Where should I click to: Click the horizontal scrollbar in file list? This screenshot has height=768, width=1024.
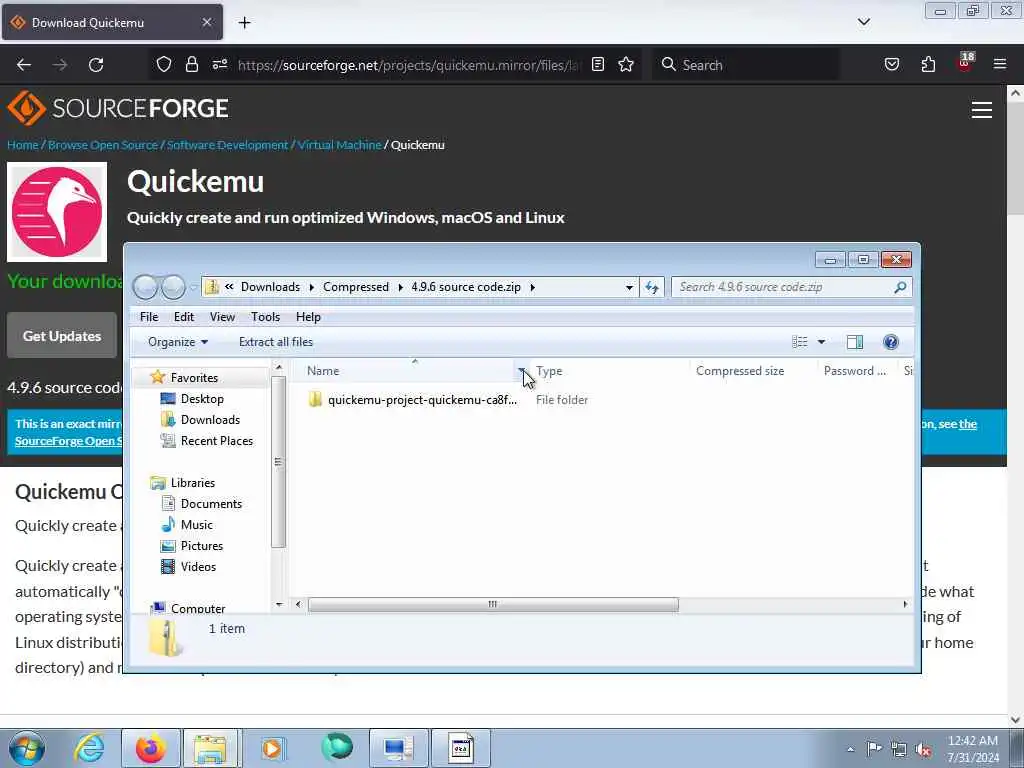pyautogui.click(x=492, y=604)
